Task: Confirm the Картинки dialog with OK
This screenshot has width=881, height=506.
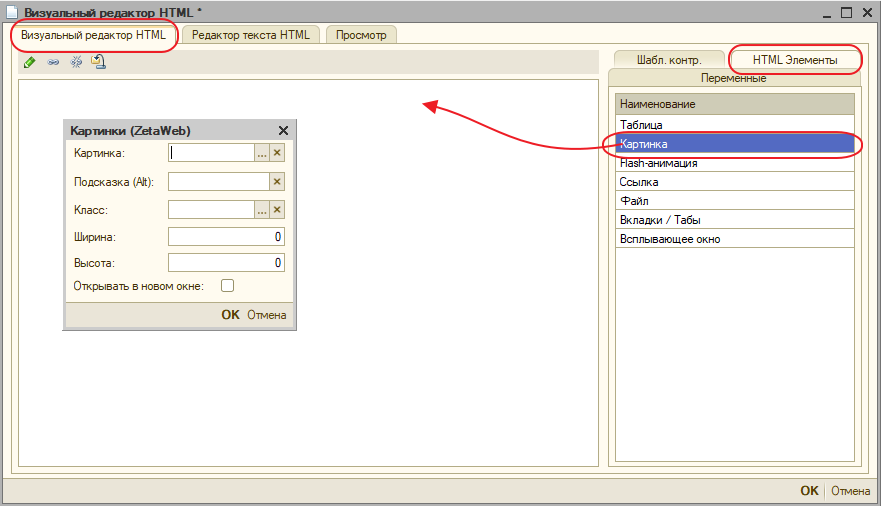Action: click(x=230, y=314)
